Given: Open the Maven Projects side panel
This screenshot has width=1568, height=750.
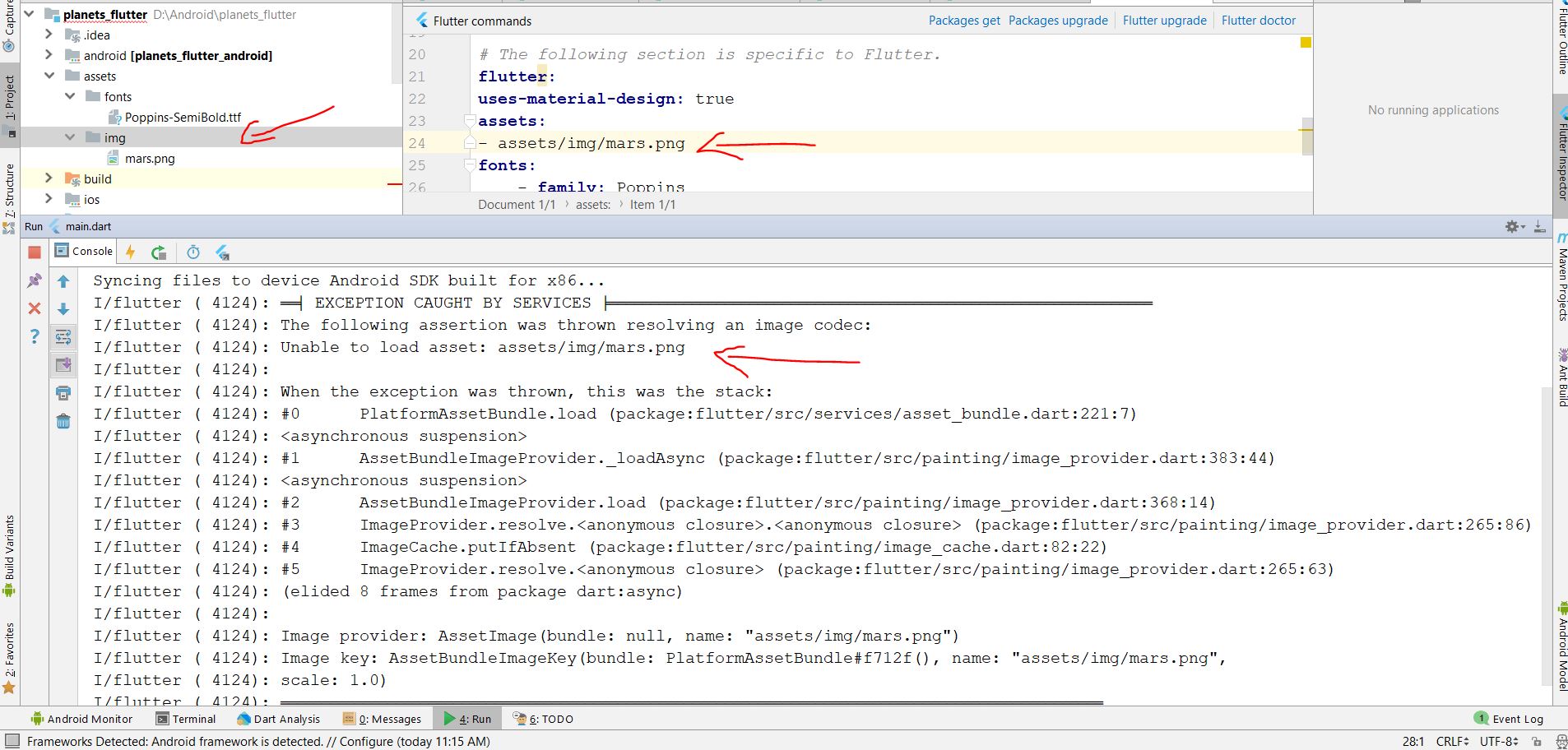Looking at the screenshot, I should (x=1561, y=280).
